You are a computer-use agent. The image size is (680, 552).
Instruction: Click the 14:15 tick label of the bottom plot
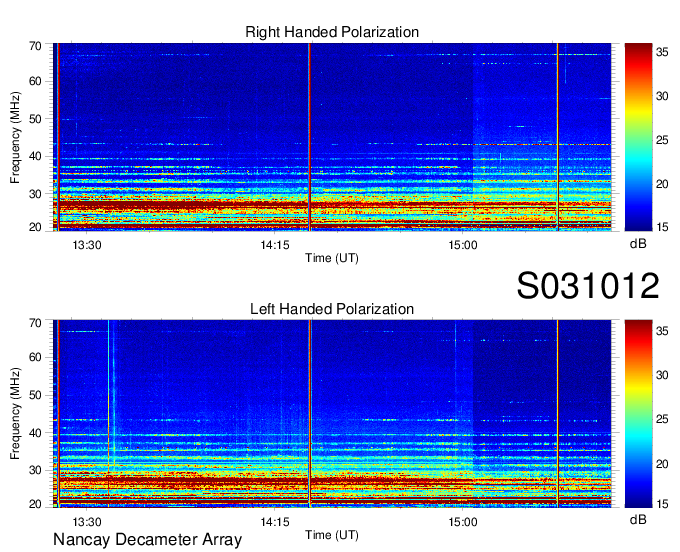tap(275, 522)
